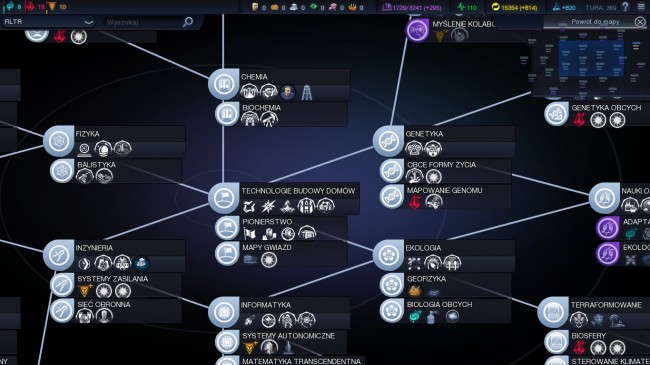Click the tower unlock icon under Chemia
The image size is (650, 365).
pyautogui.click(x=306, y=92)
